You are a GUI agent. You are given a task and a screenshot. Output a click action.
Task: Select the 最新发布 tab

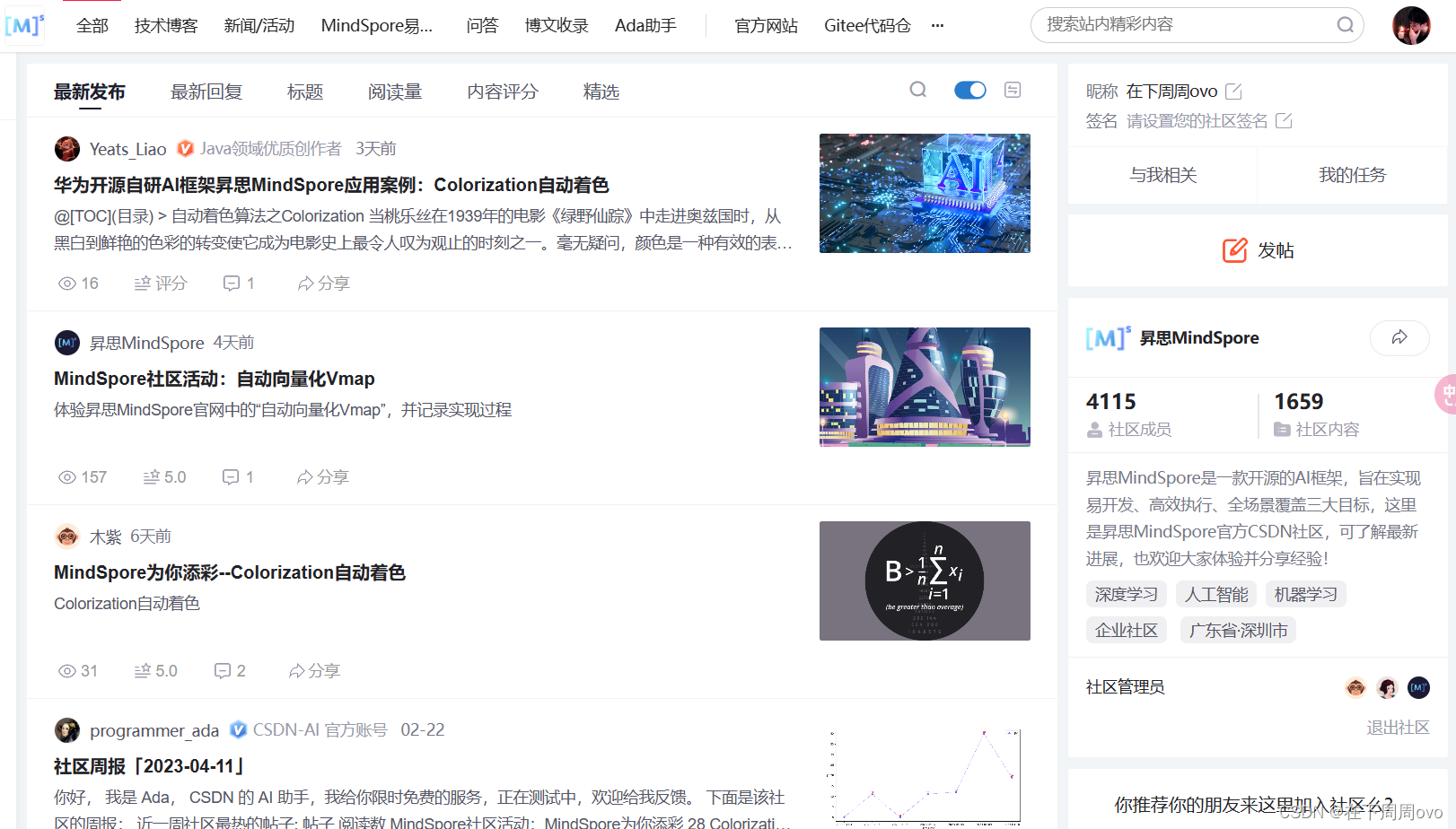pyautogui.click(x=90, y=92)
